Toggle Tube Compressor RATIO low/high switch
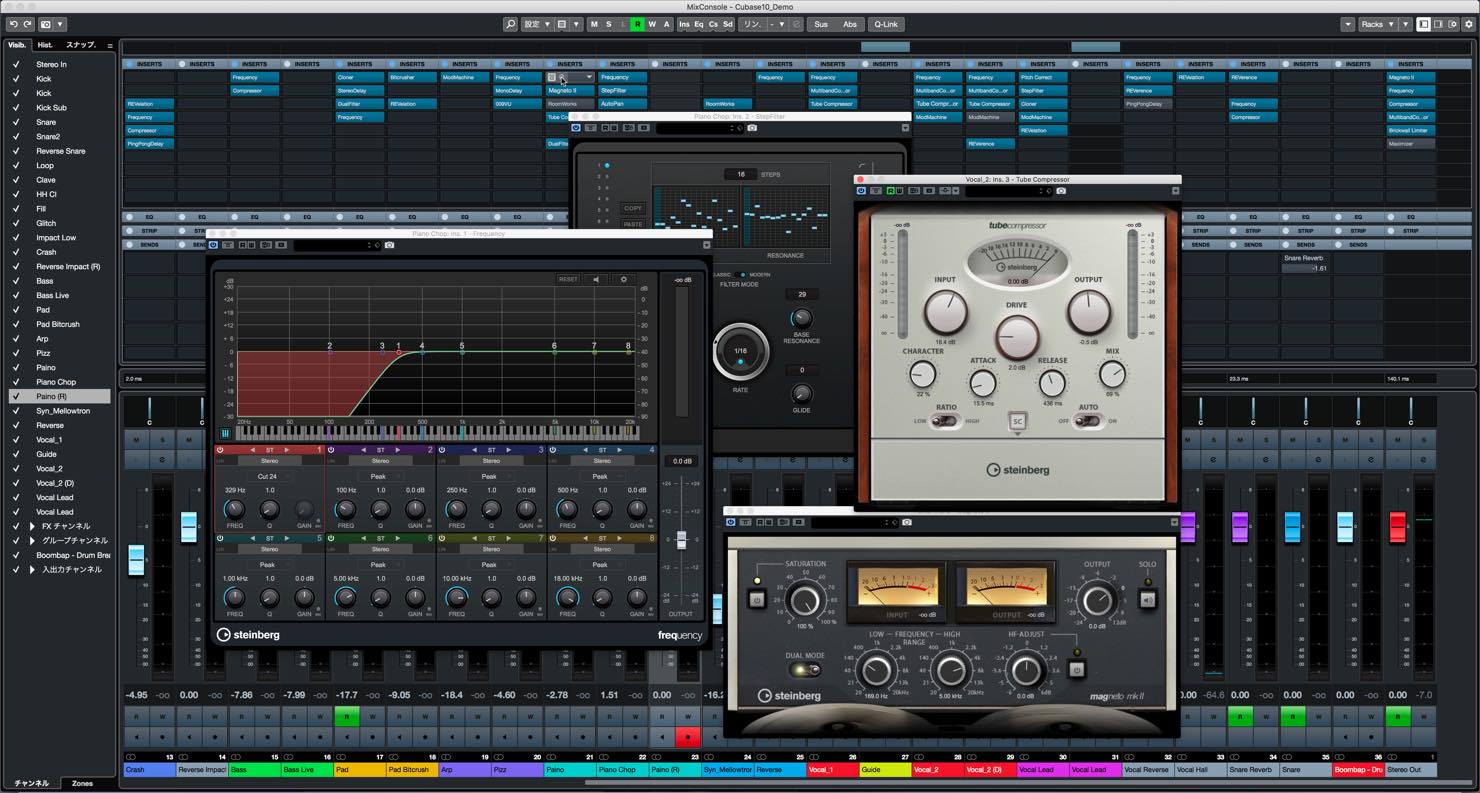 click(943, 421)
